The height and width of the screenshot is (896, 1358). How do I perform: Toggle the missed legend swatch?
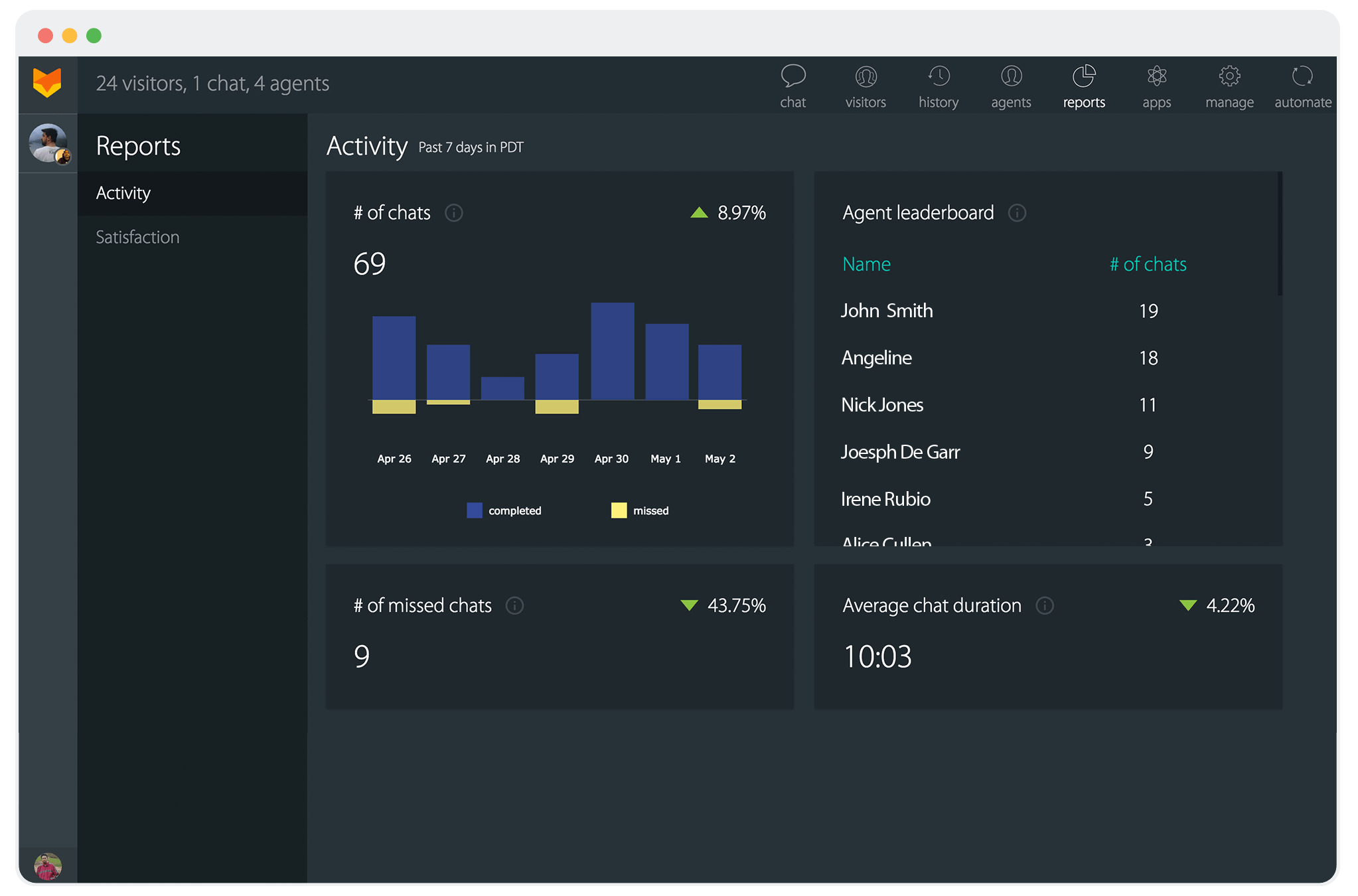tap(619, 510)
